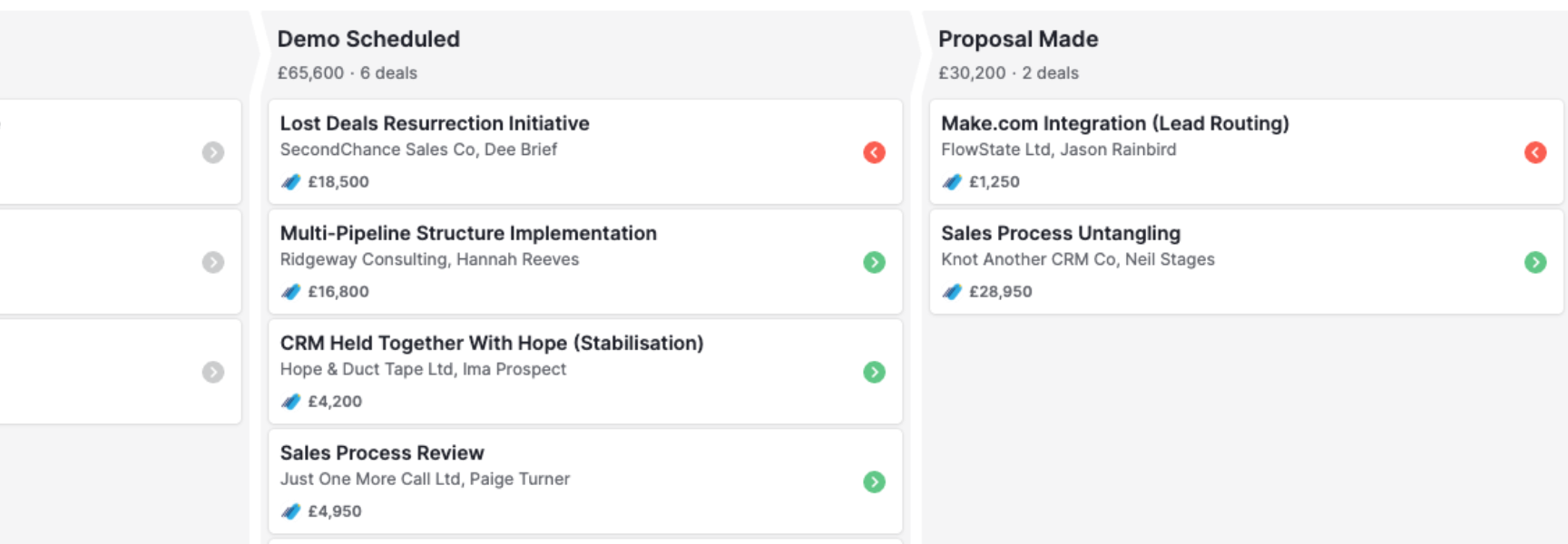Screen dimensions: 1568x544
Task: Click the £28,950 deal value
Action: (1001, 292)
